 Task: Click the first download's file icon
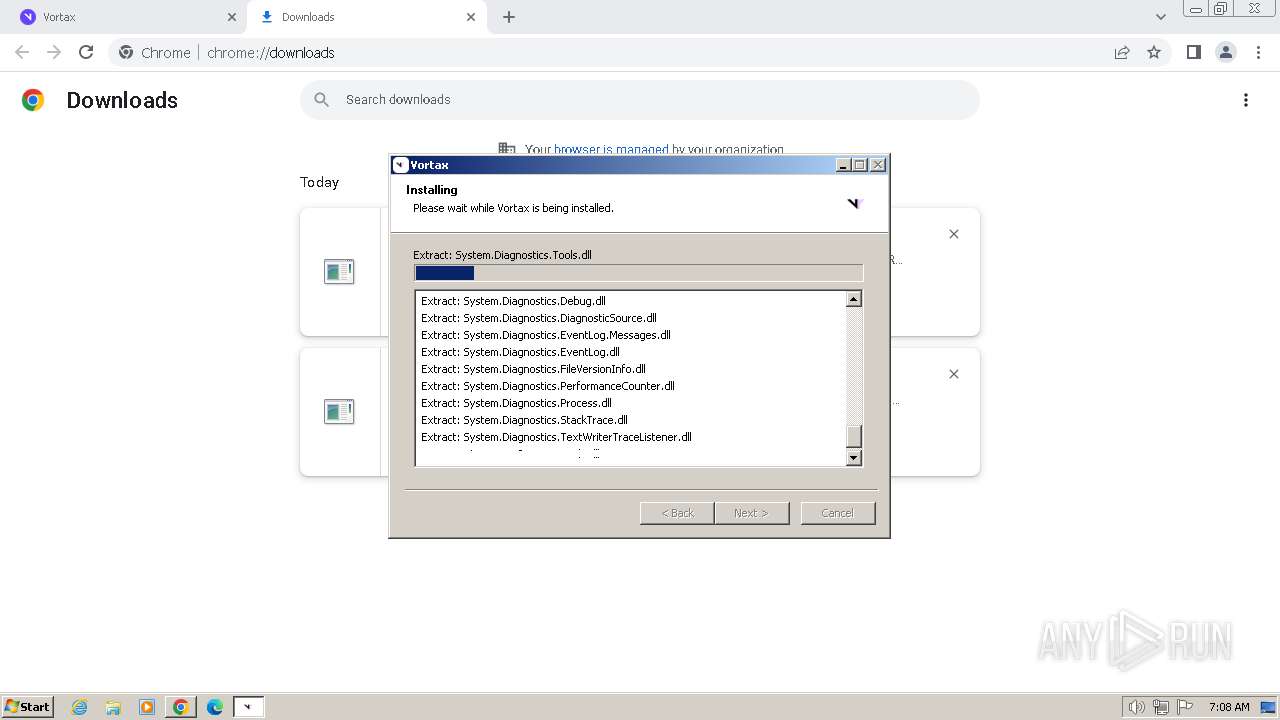tap(339, 271)
